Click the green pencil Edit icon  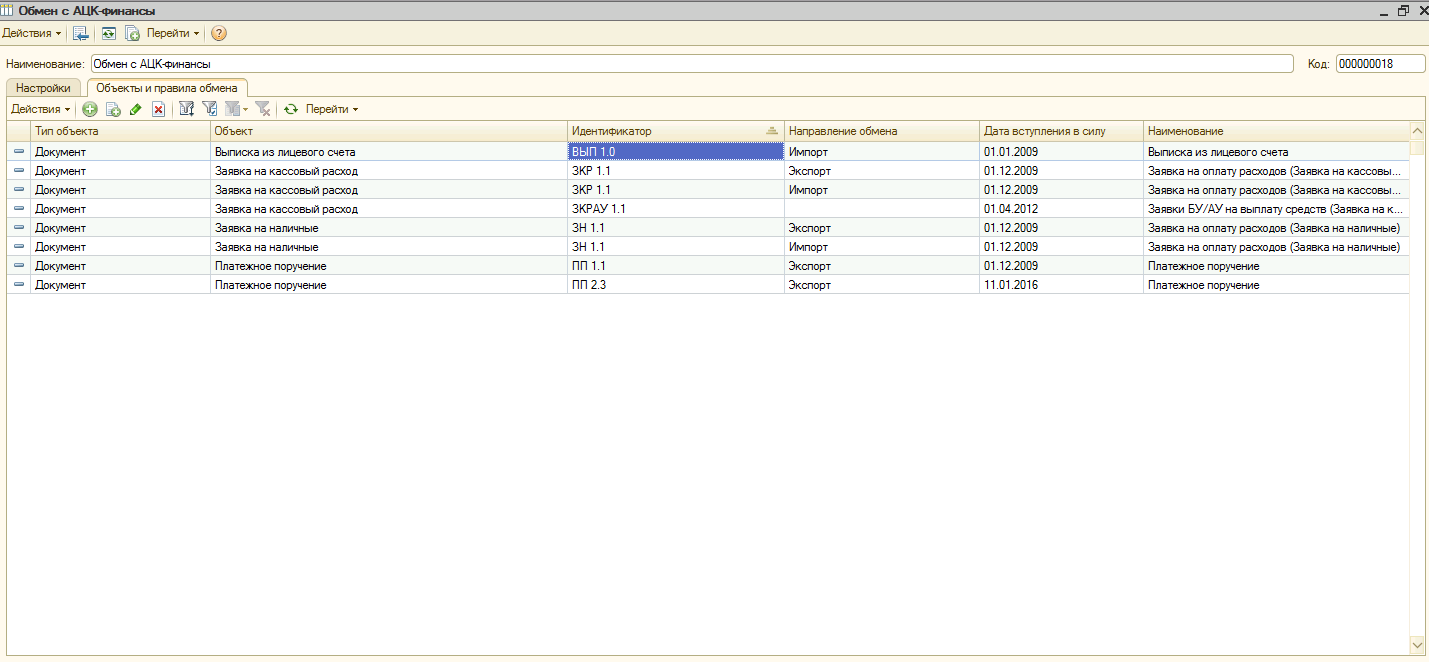136,109
